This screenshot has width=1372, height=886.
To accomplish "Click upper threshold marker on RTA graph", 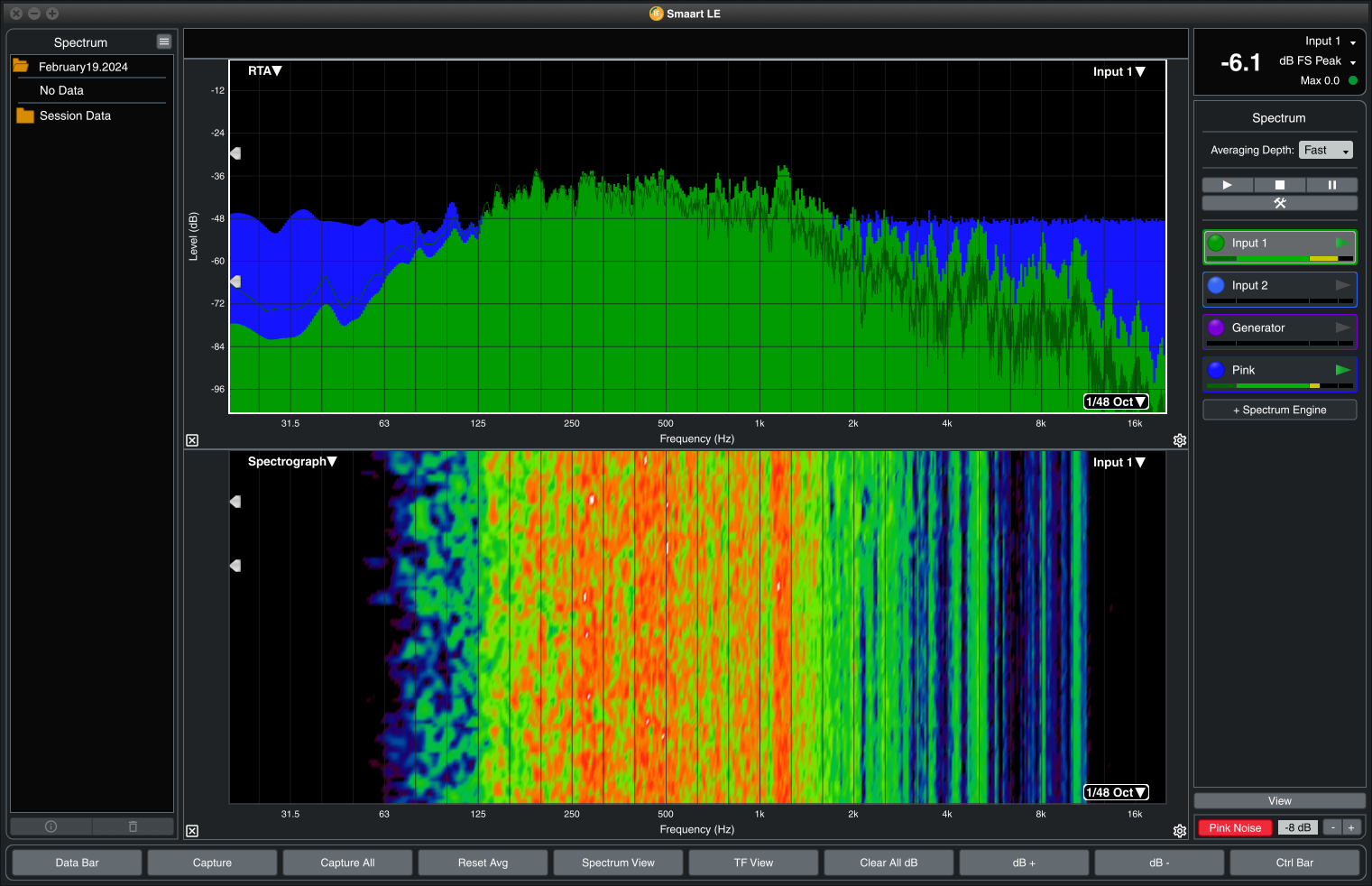I will [235, 153].
